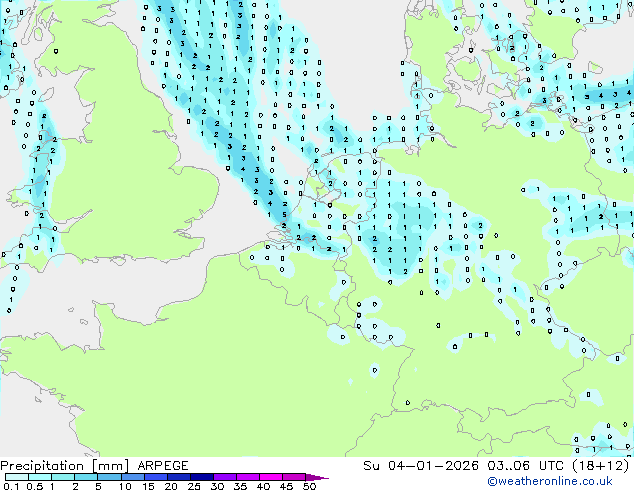
Task: Click the legend value '15'
Action: click(148, 486)
